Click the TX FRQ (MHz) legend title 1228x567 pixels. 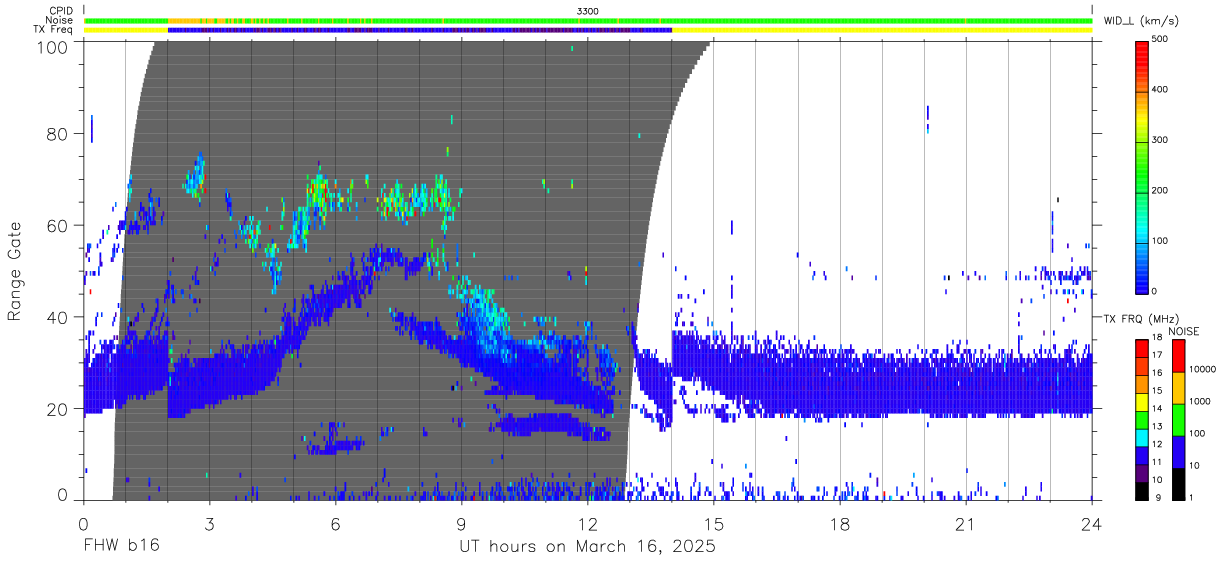pyautogui.click(x=1140, y=319)
